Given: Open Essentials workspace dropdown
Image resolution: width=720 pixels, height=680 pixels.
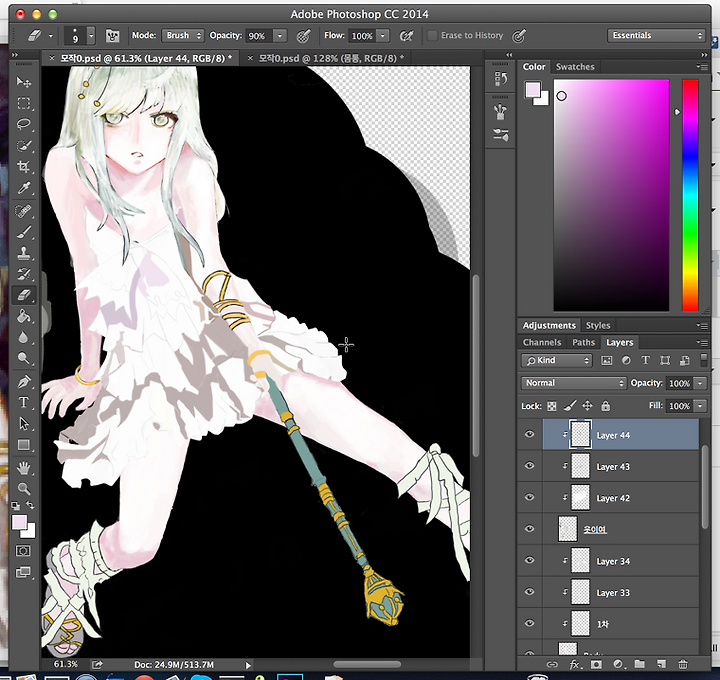Looking at the screenshot, I should click(x=656, y=35).
